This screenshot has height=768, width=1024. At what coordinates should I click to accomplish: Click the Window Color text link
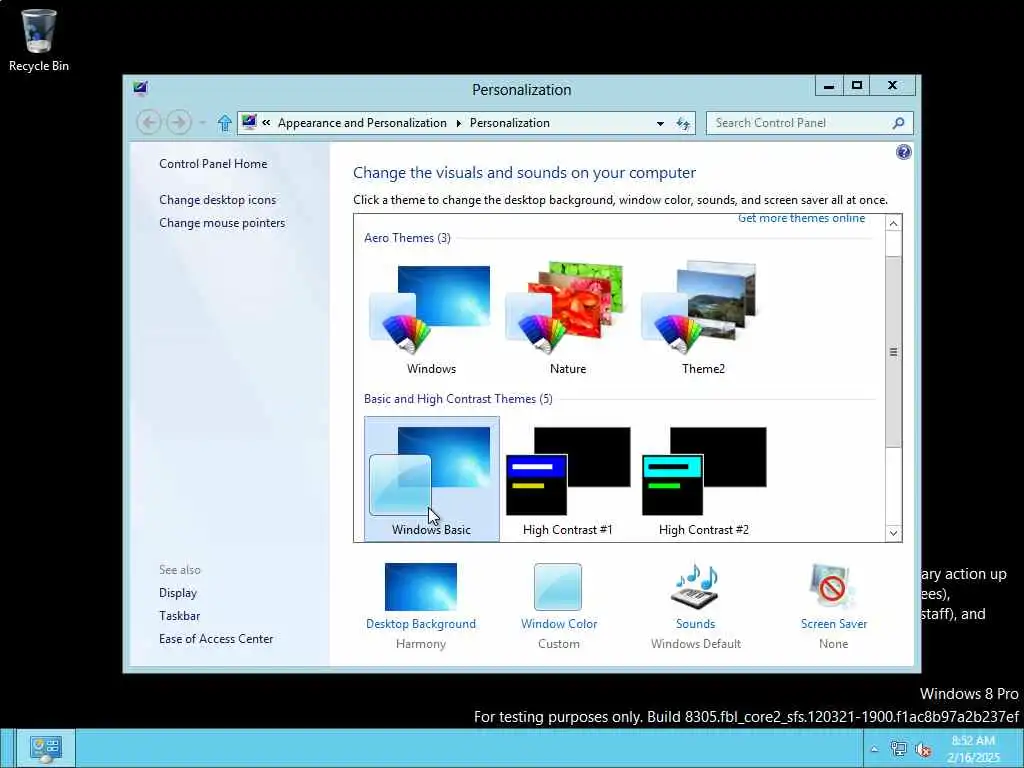pyautogui.click(x=559, y=624)
